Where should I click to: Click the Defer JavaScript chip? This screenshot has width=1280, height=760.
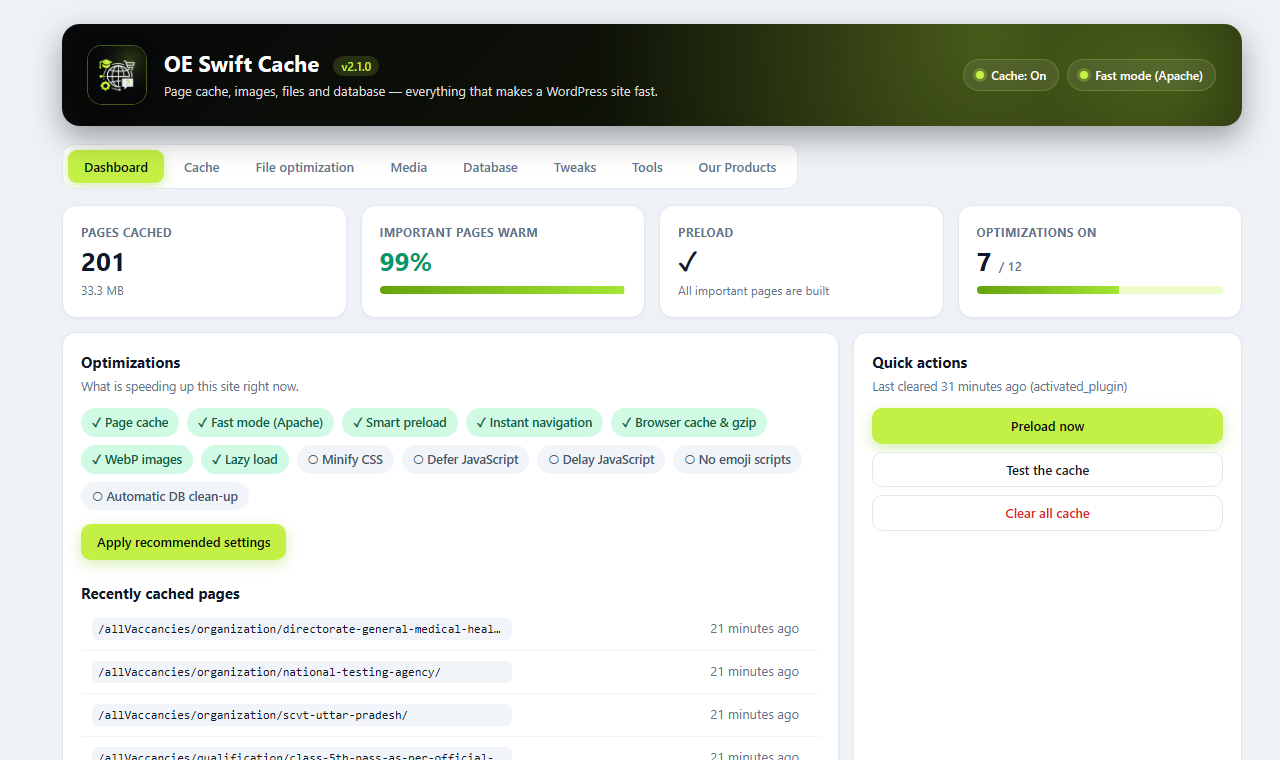466,459
